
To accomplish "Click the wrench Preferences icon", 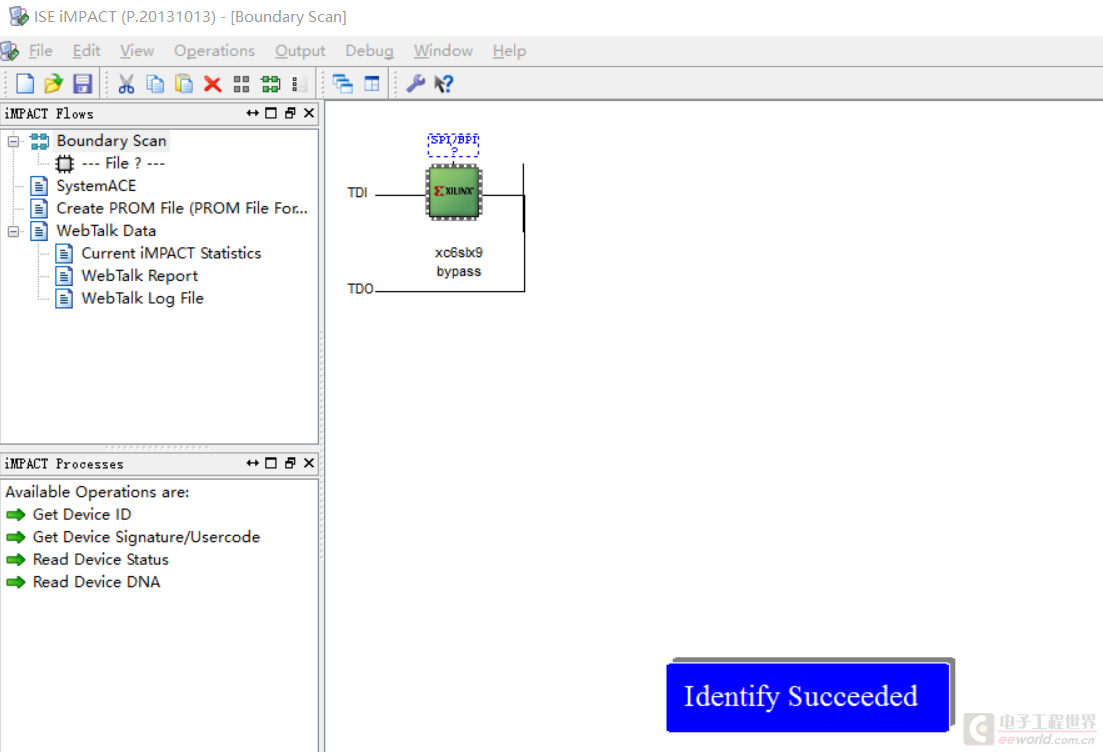I will point(416,84).
